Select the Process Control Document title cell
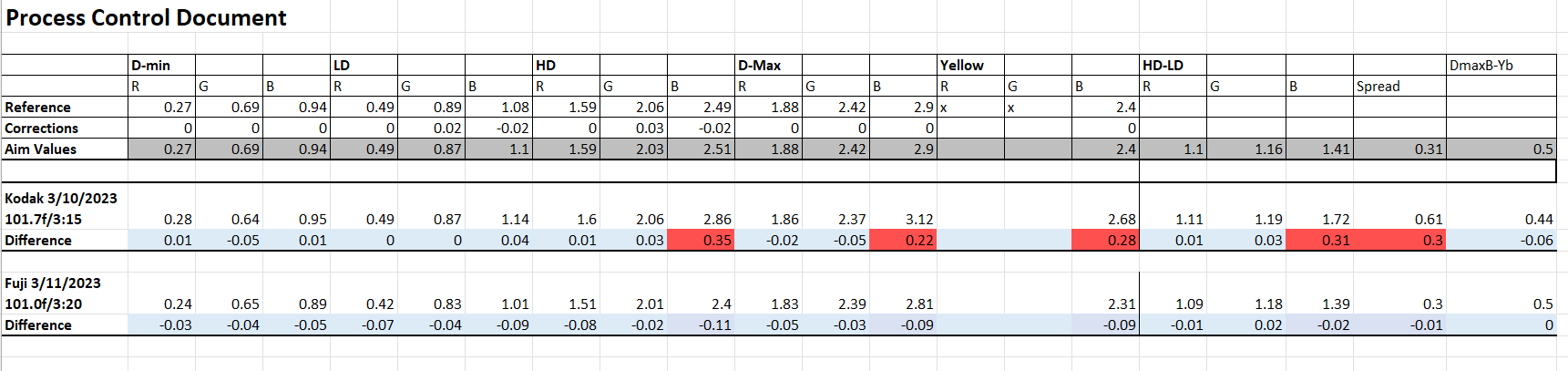1568x371 pixels. [x=146, y=18]
